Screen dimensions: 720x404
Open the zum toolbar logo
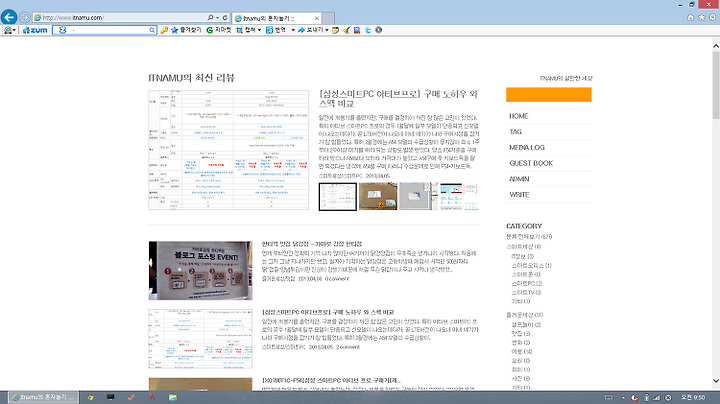[35, 30]
